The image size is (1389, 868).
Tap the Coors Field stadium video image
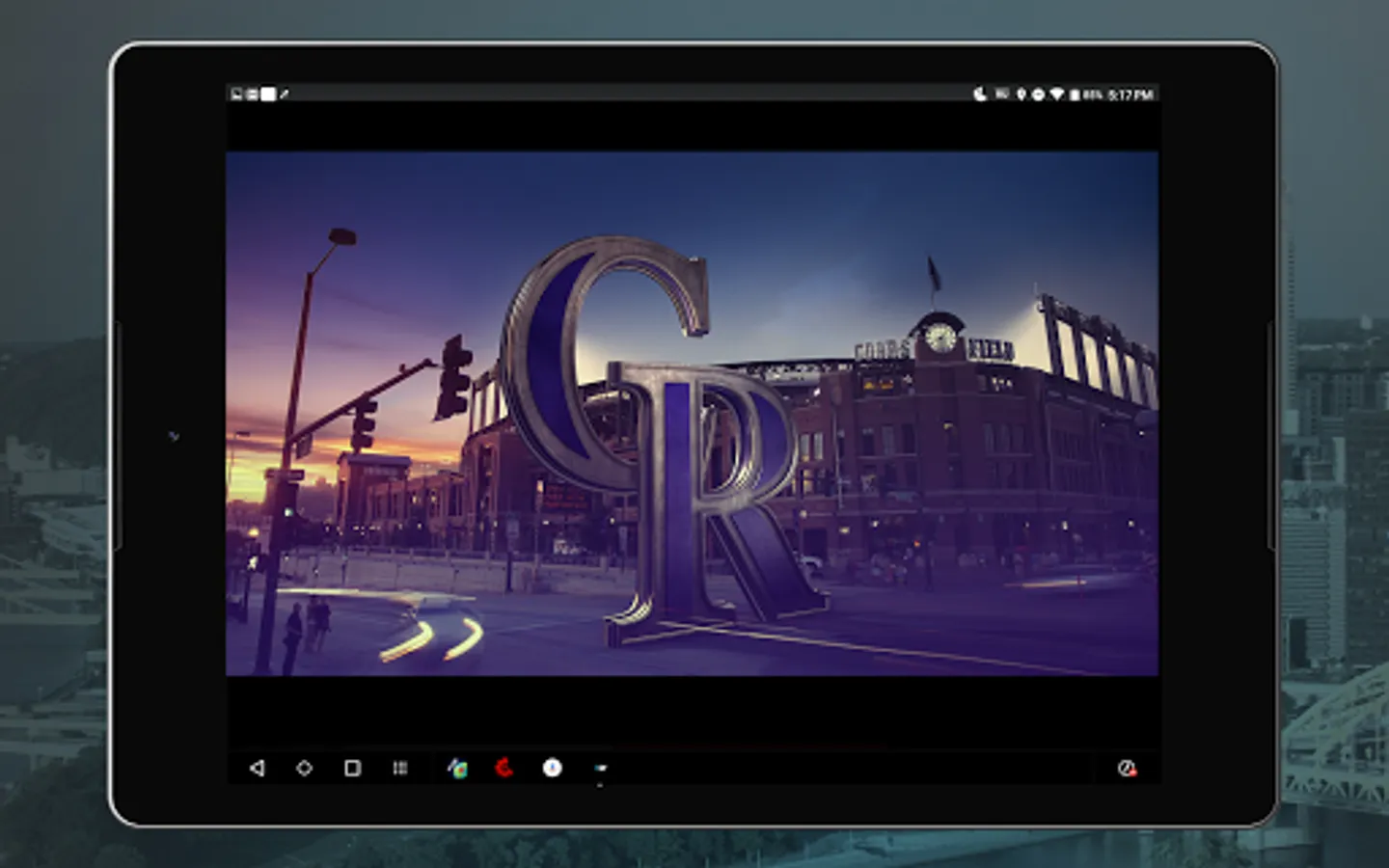693,414
